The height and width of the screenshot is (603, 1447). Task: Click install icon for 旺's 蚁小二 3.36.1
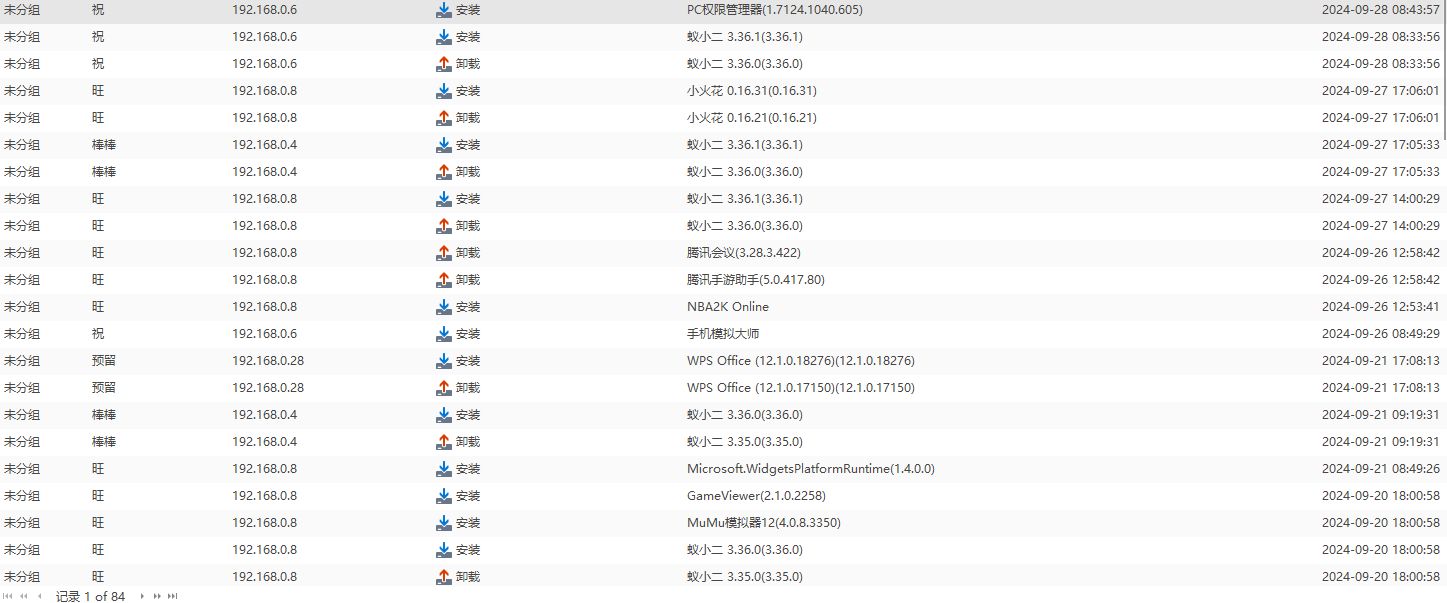click(444, 199)
